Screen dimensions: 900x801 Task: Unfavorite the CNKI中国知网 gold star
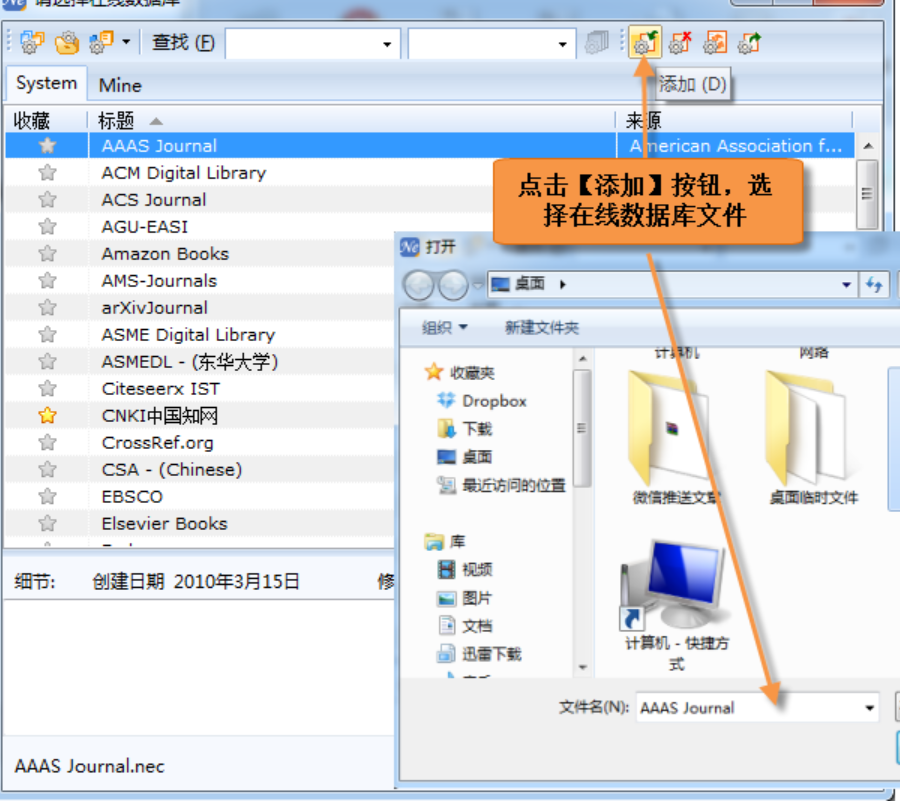[x=47, y=415]
